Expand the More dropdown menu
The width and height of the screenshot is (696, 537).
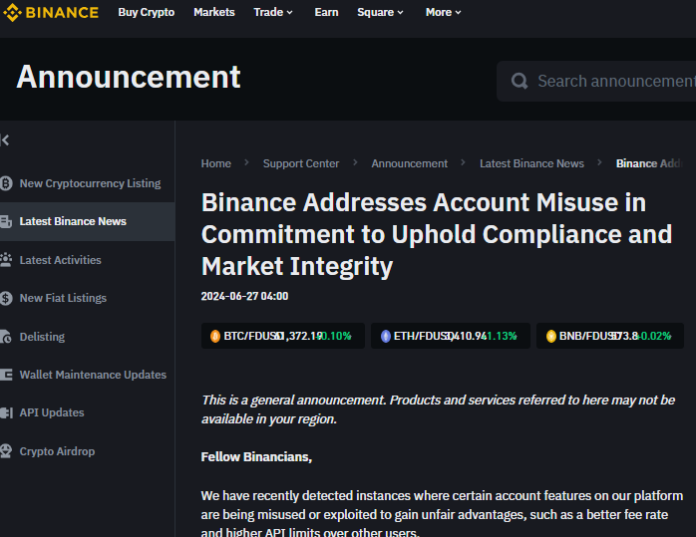(443, 12)
